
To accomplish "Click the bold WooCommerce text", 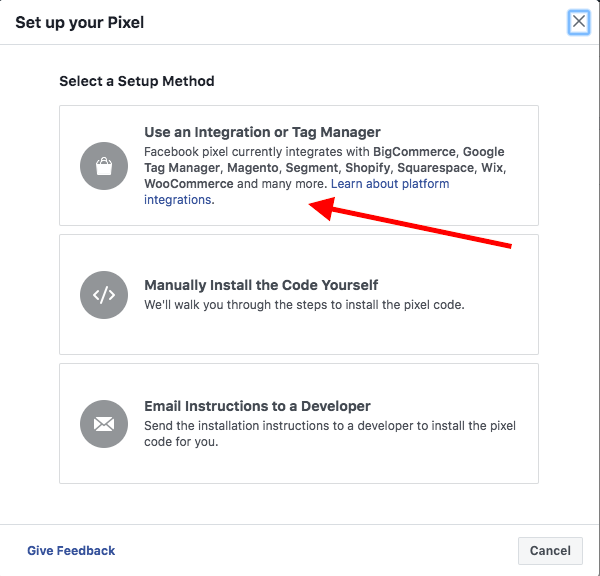I will (x=189, y=184).
